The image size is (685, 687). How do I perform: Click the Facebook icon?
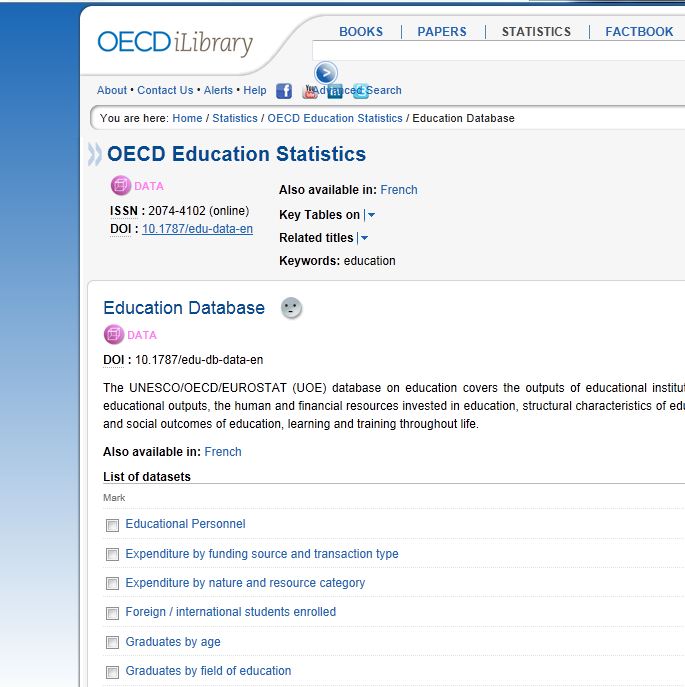point(284,91)
